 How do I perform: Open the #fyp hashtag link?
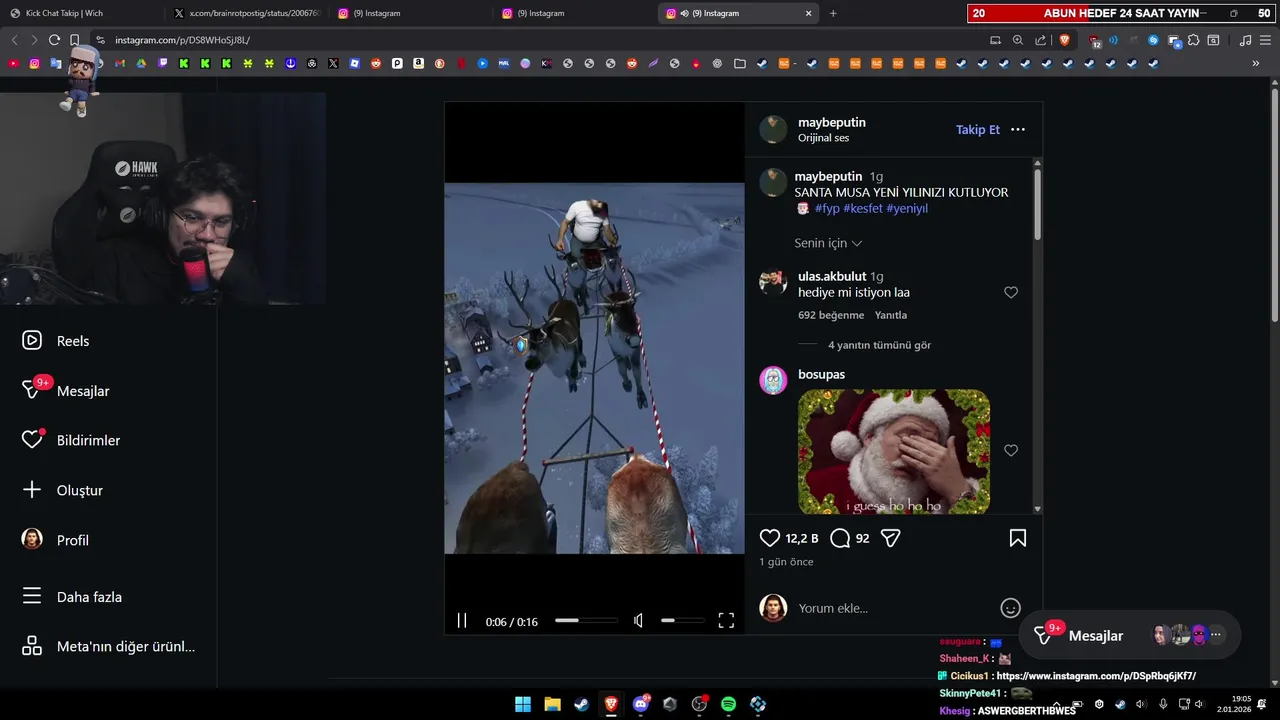pos(827,209)
